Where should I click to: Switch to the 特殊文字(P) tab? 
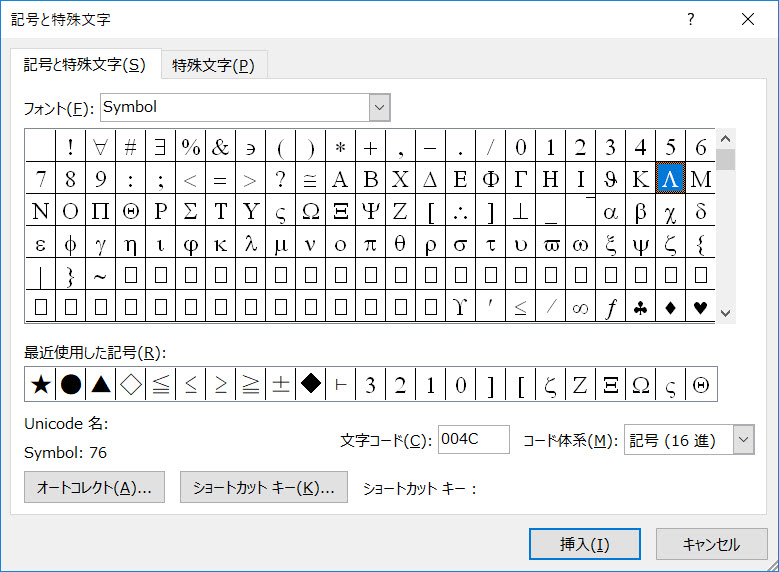213,66
